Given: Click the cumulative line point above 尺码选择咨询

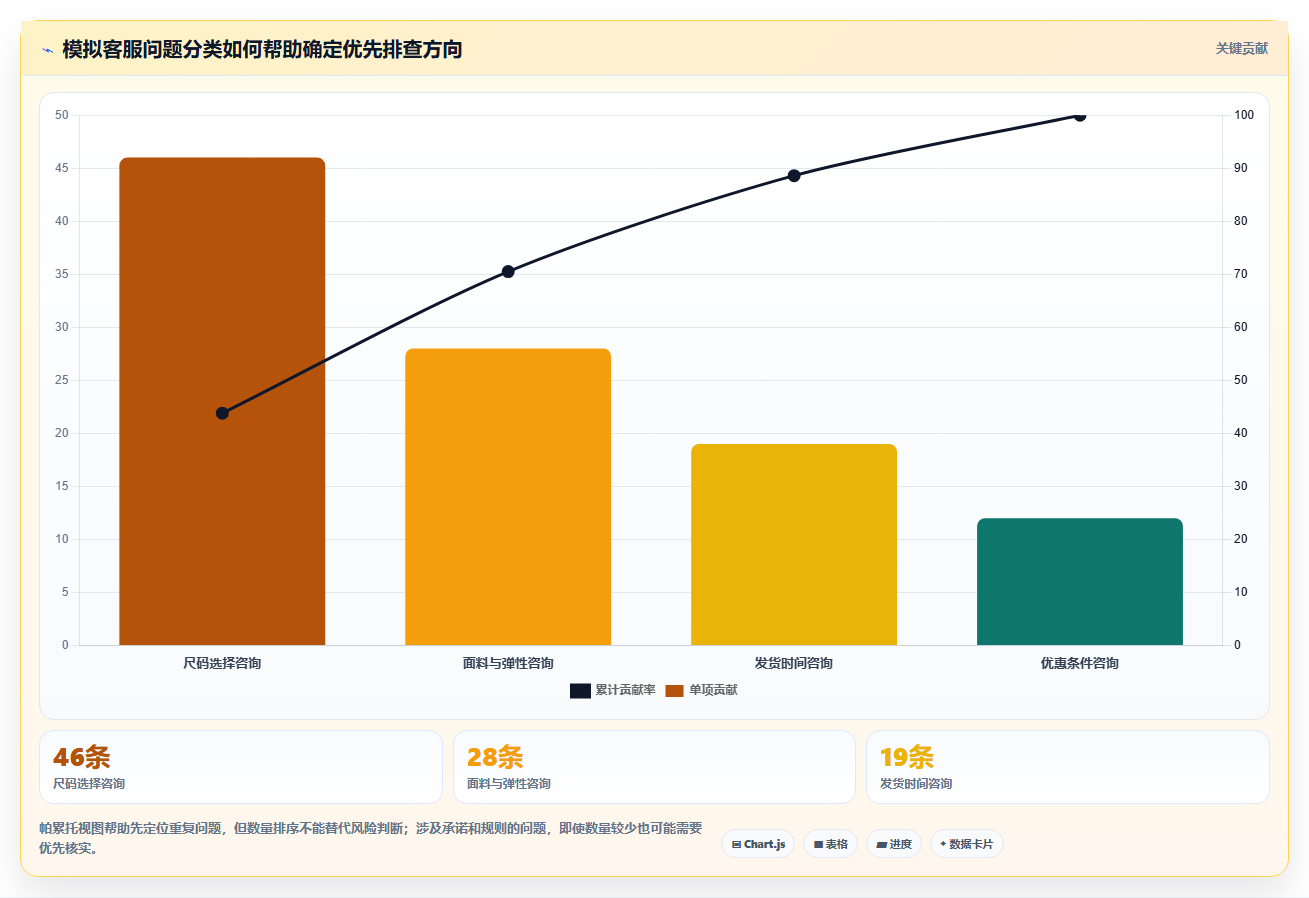Looking at the screenshot, I should point(222,413).
